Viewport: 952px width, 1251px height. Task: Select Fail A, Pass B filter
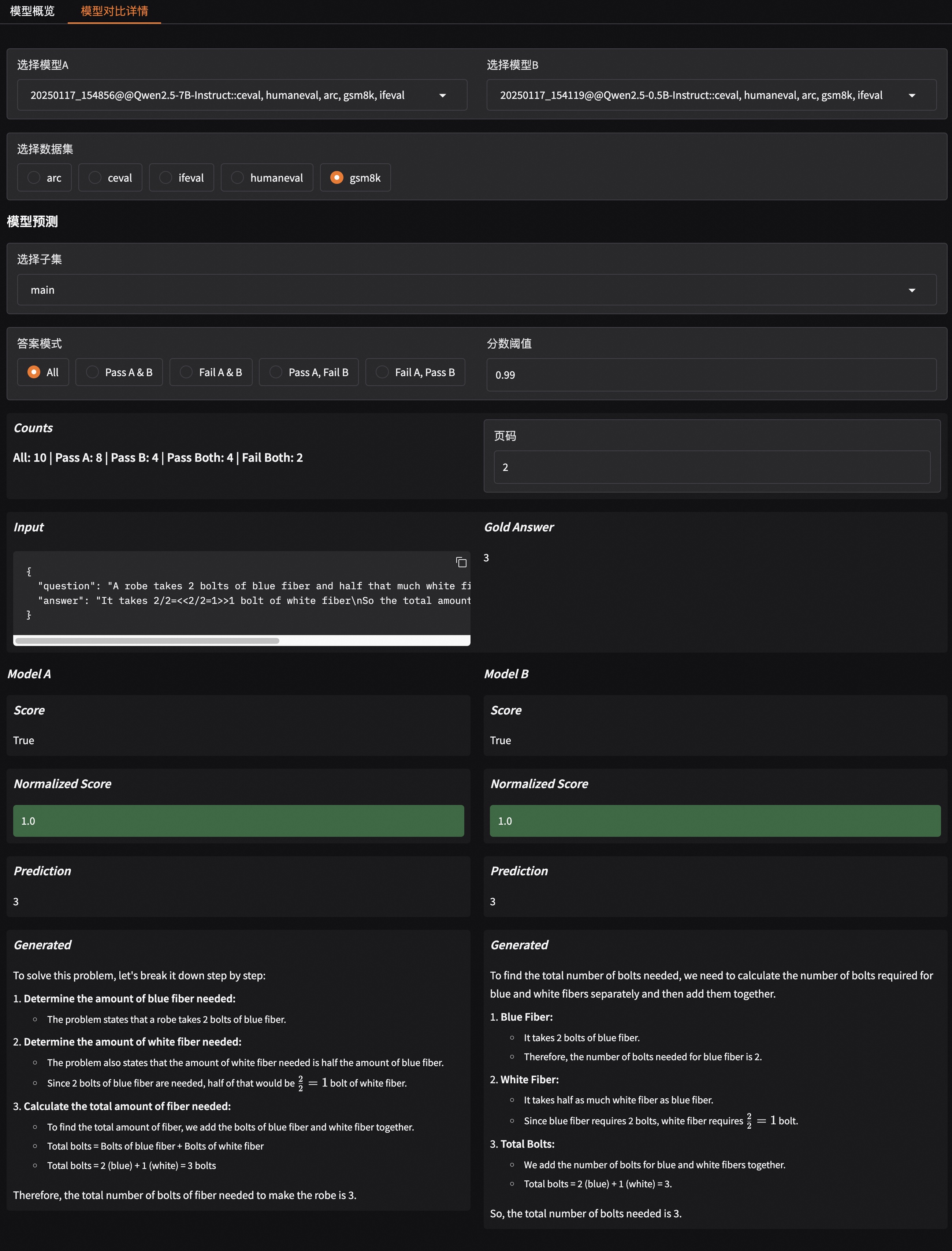pyautogui.click(x=383, y=372)
